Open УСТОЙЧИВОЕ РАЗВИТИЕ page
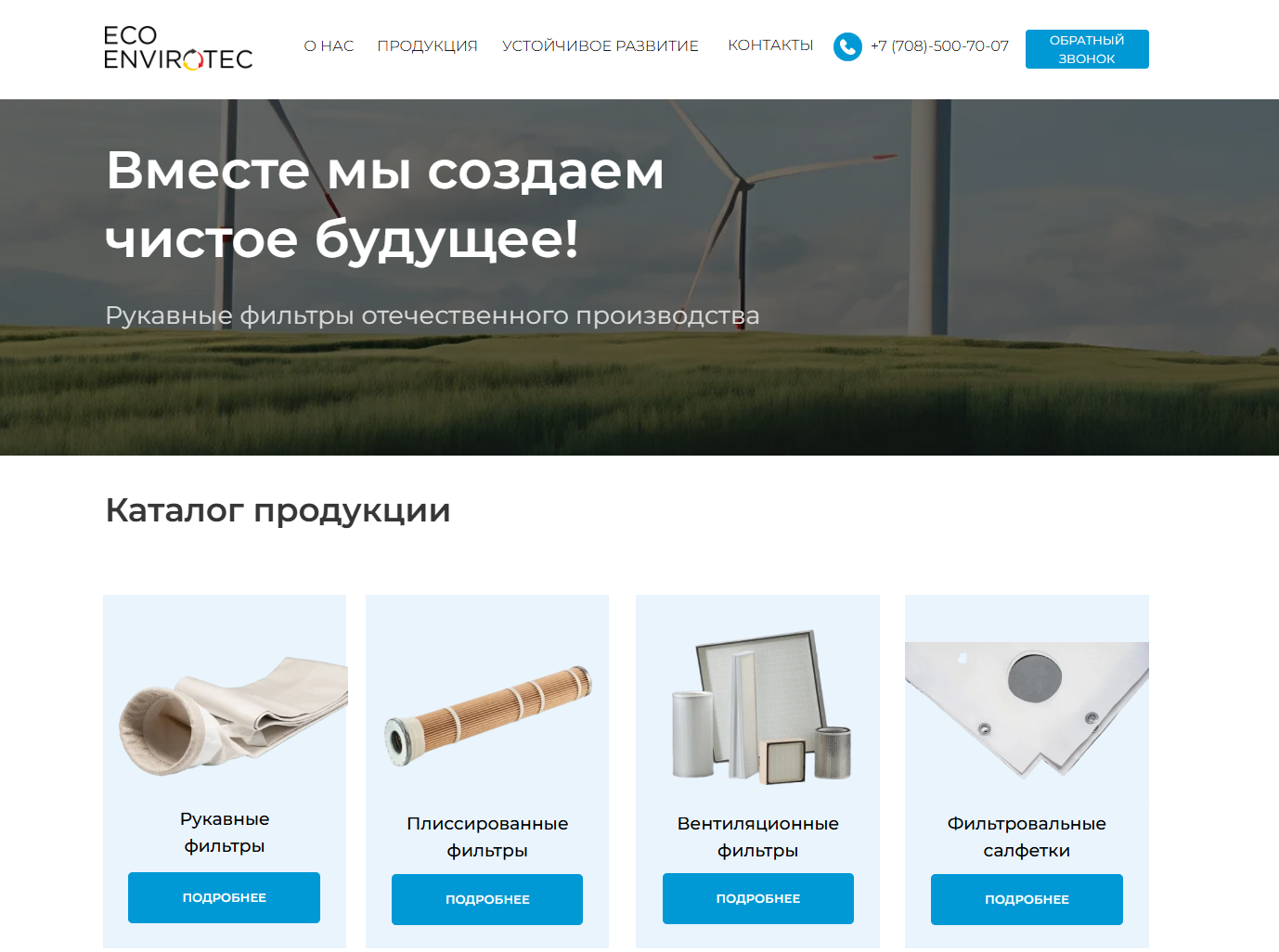This screenshot has height=952, width=1279. point(600,45)
